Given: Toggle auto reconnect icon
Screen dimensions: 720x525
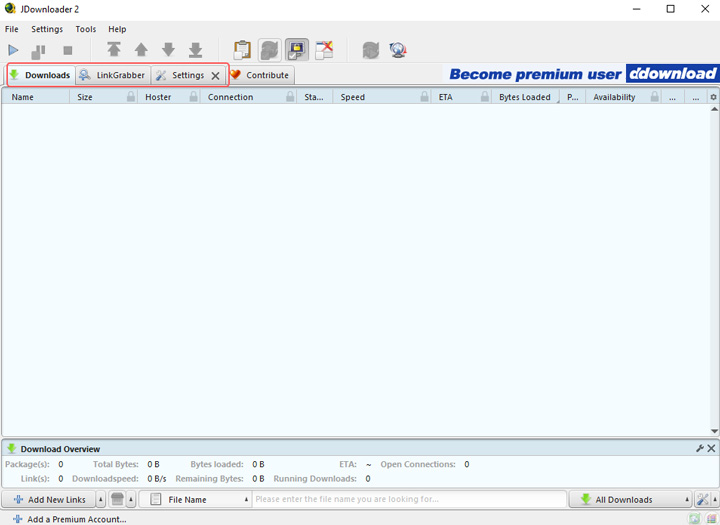Looking at the screenshot, I should coord(270,50).
